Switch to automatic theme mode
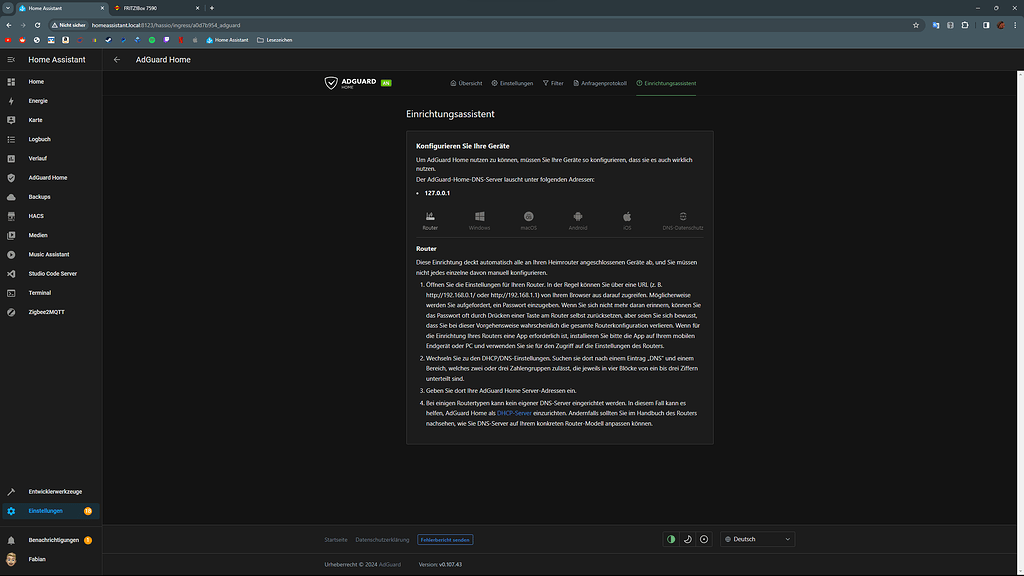This screenshot has height=576, width=1024. pyautogui.click(x=703, y=538)
